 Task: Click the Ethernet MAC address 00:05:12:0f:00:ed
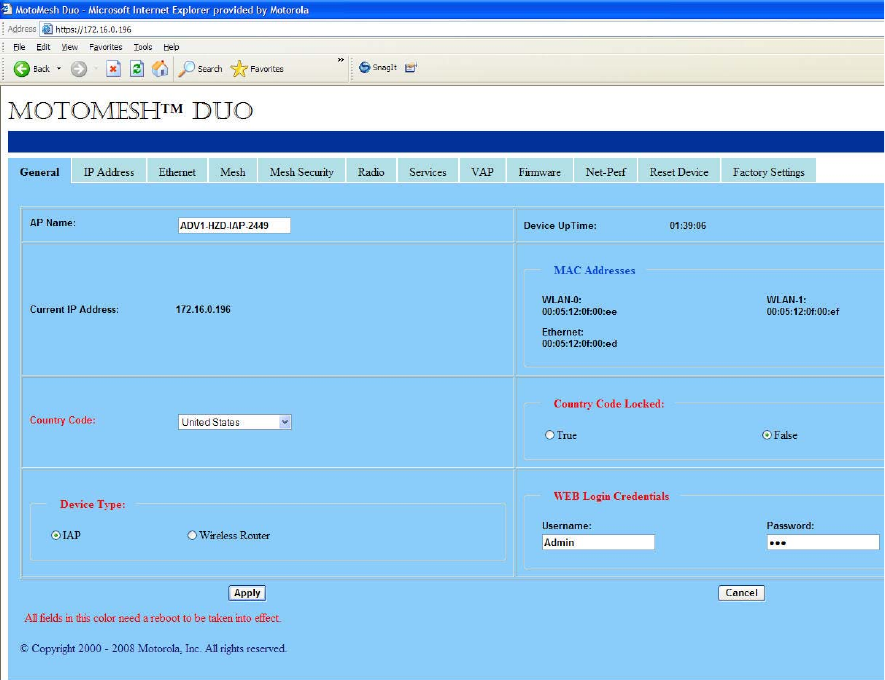tap(580, 343)
